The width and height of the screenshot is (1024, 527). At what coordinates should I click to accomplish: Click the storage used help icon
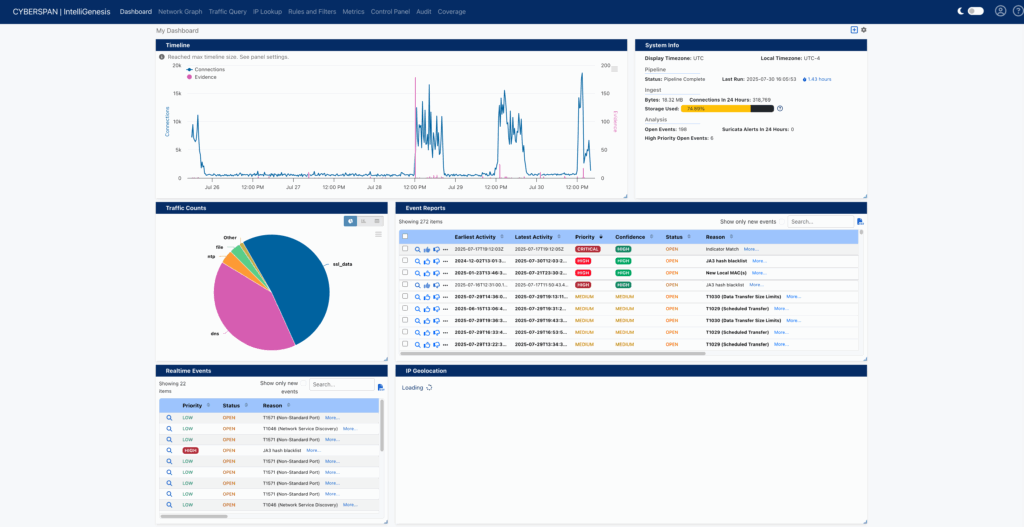(x=780, y=108)
